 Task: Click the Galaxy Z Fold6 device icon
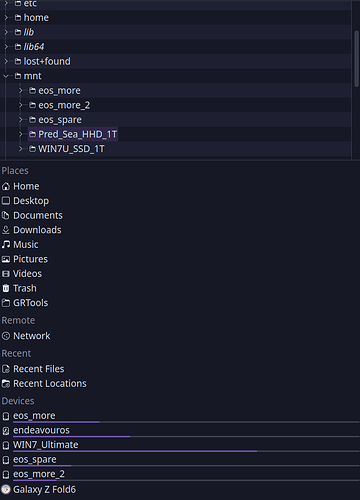pos(6,489)
